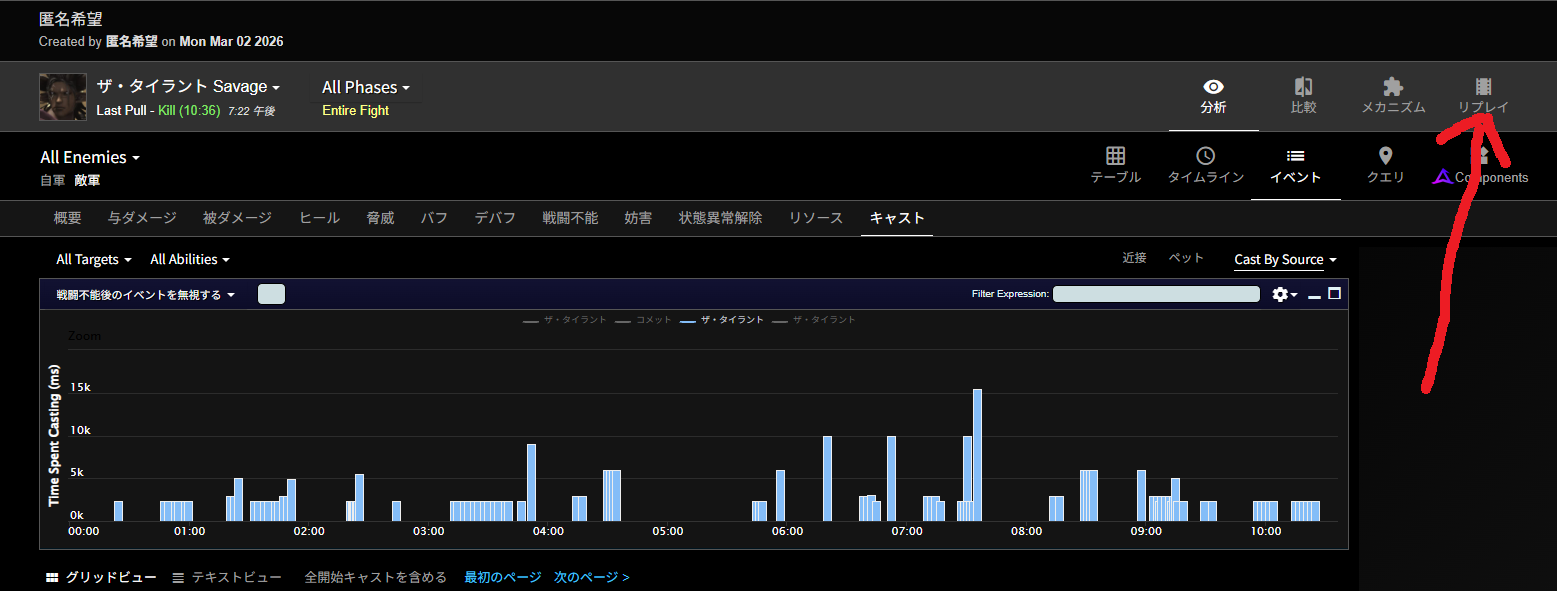Screen dimensions: 1557x591
Task: Open the リプレイ film icon view
Action: click(x=1483, y=95)
